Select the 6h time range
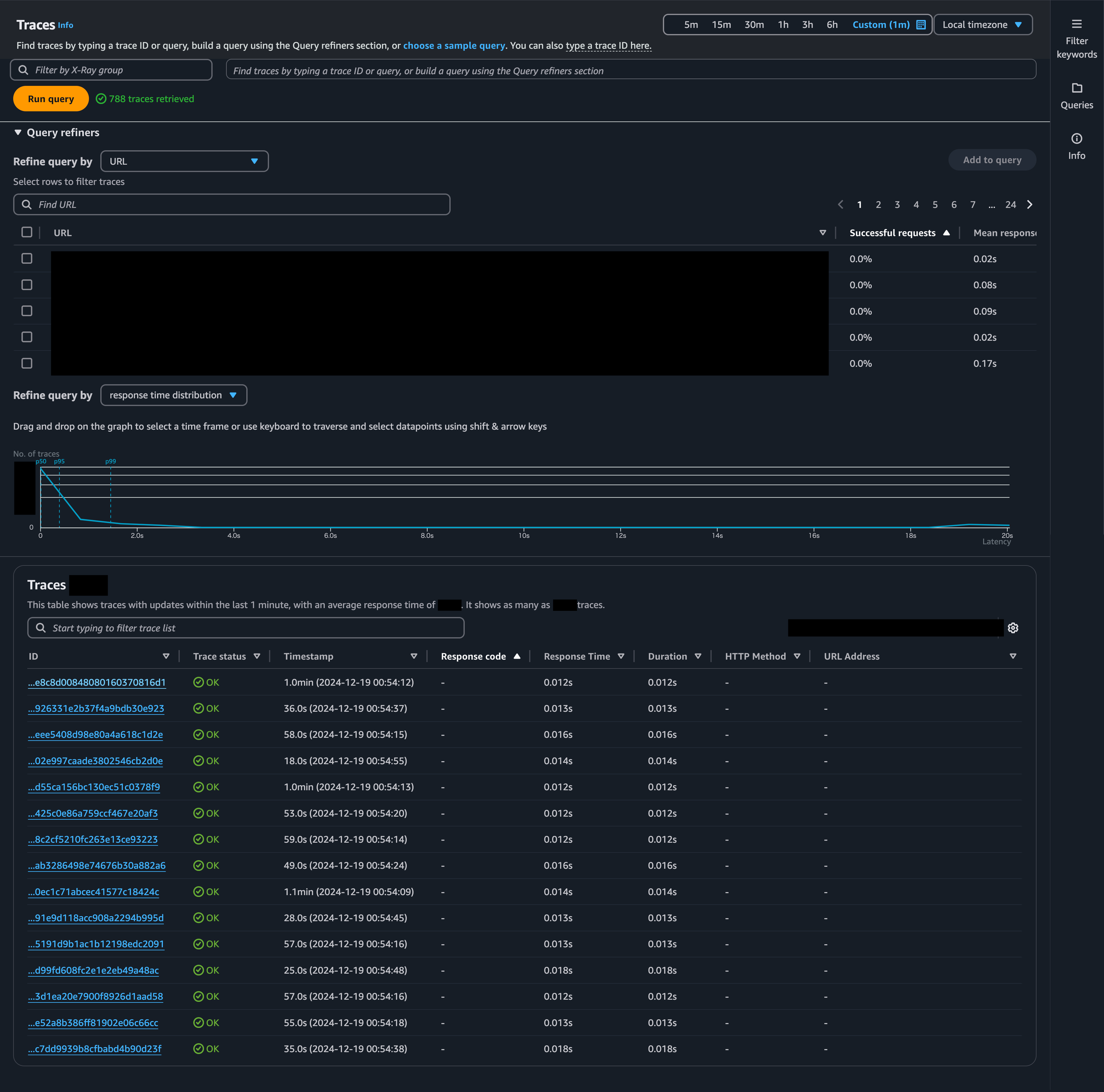This screenshot has height=1092, width=1104. [x=832, y=25]
